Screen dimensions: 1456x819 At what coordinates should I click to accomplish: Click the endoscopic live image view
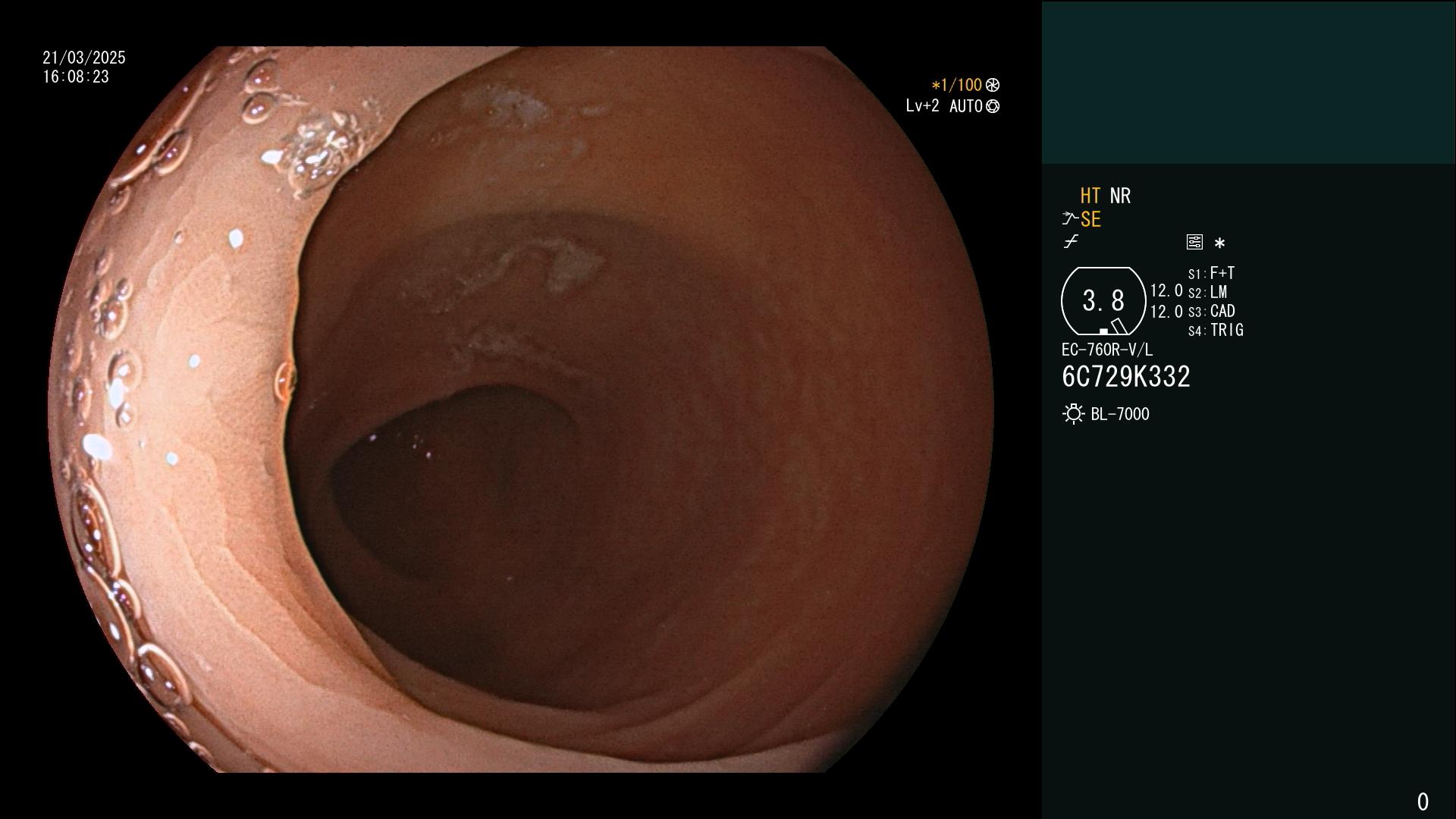pyautogui.click(x=521, y=409)
